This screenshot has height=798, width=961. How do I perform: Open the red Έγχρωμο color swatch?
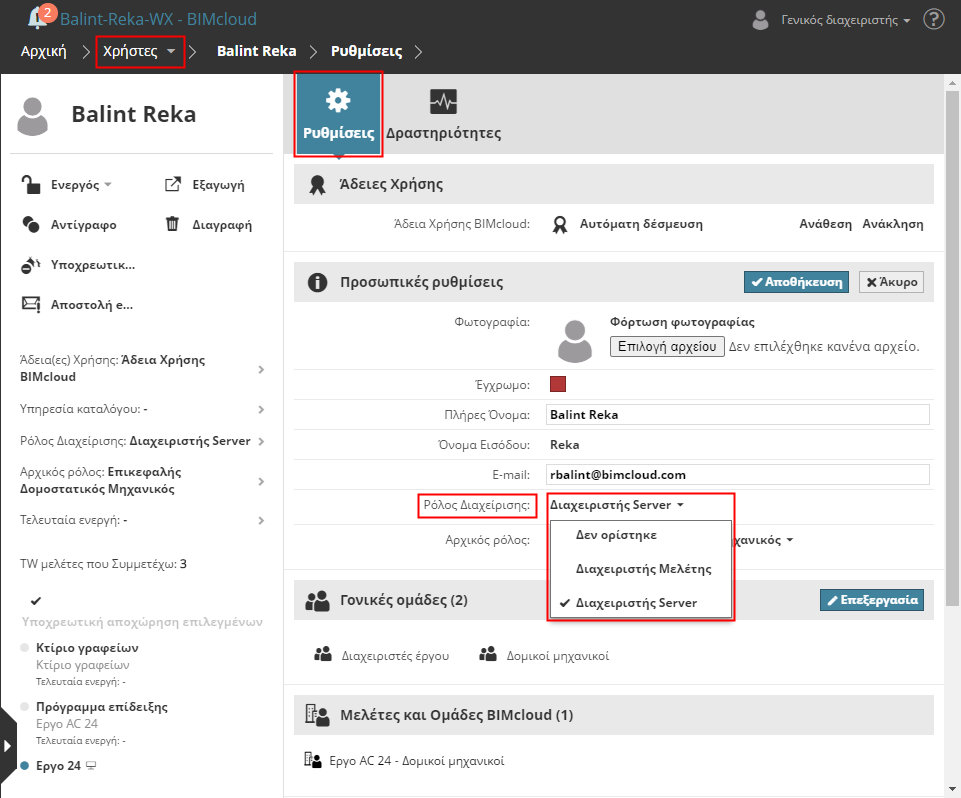558,384
